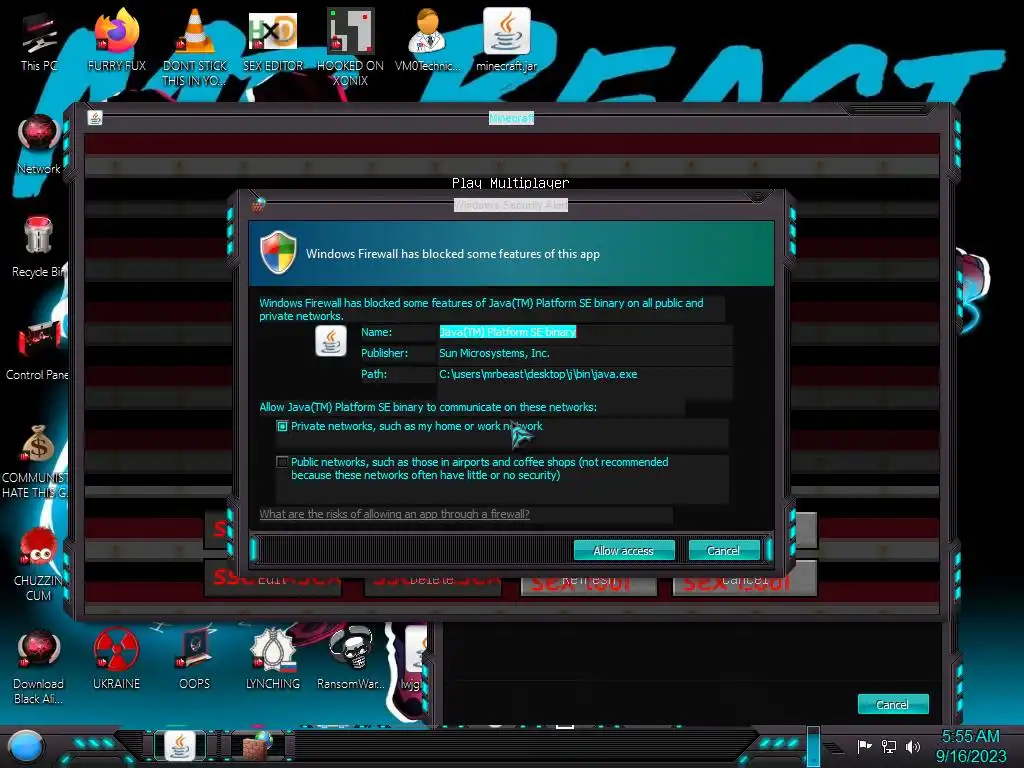The image size is (1024, 768).
Task: Click the java.exe path text
Action: click(538, 374)
